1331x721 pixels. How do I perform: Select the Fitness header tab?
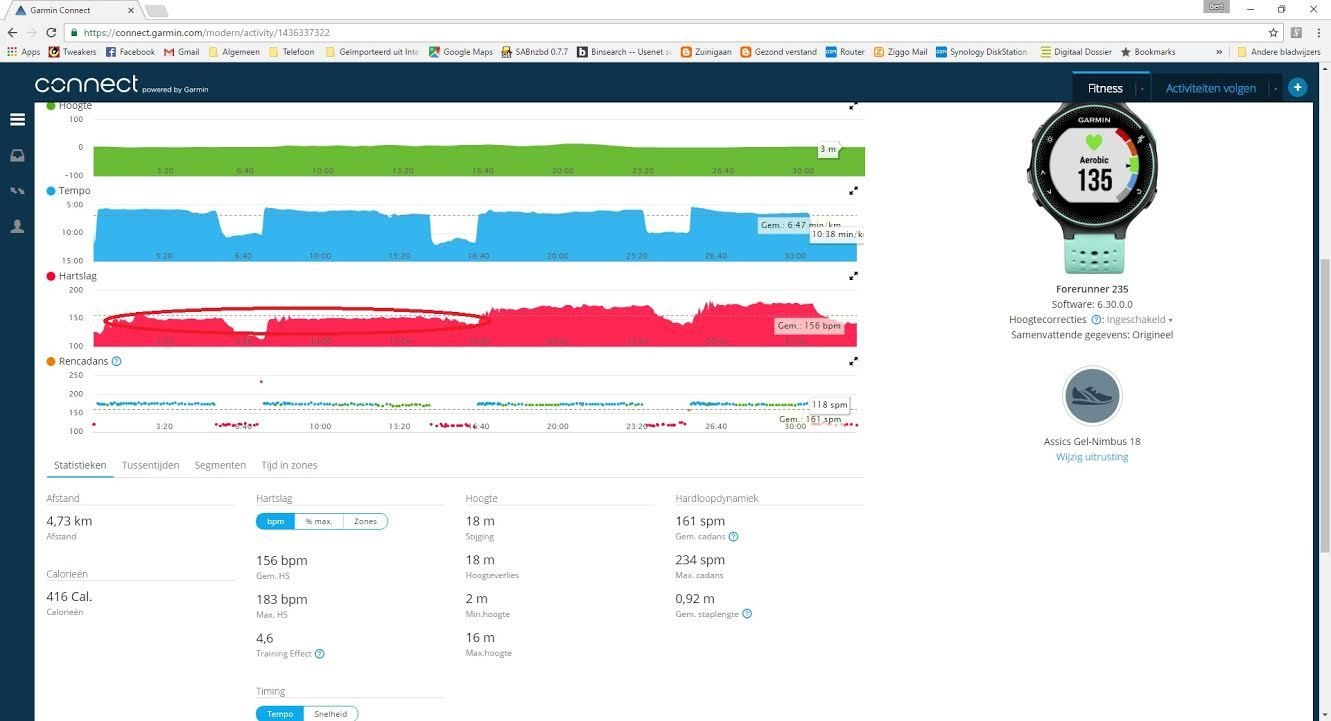tap(1105, 88)
